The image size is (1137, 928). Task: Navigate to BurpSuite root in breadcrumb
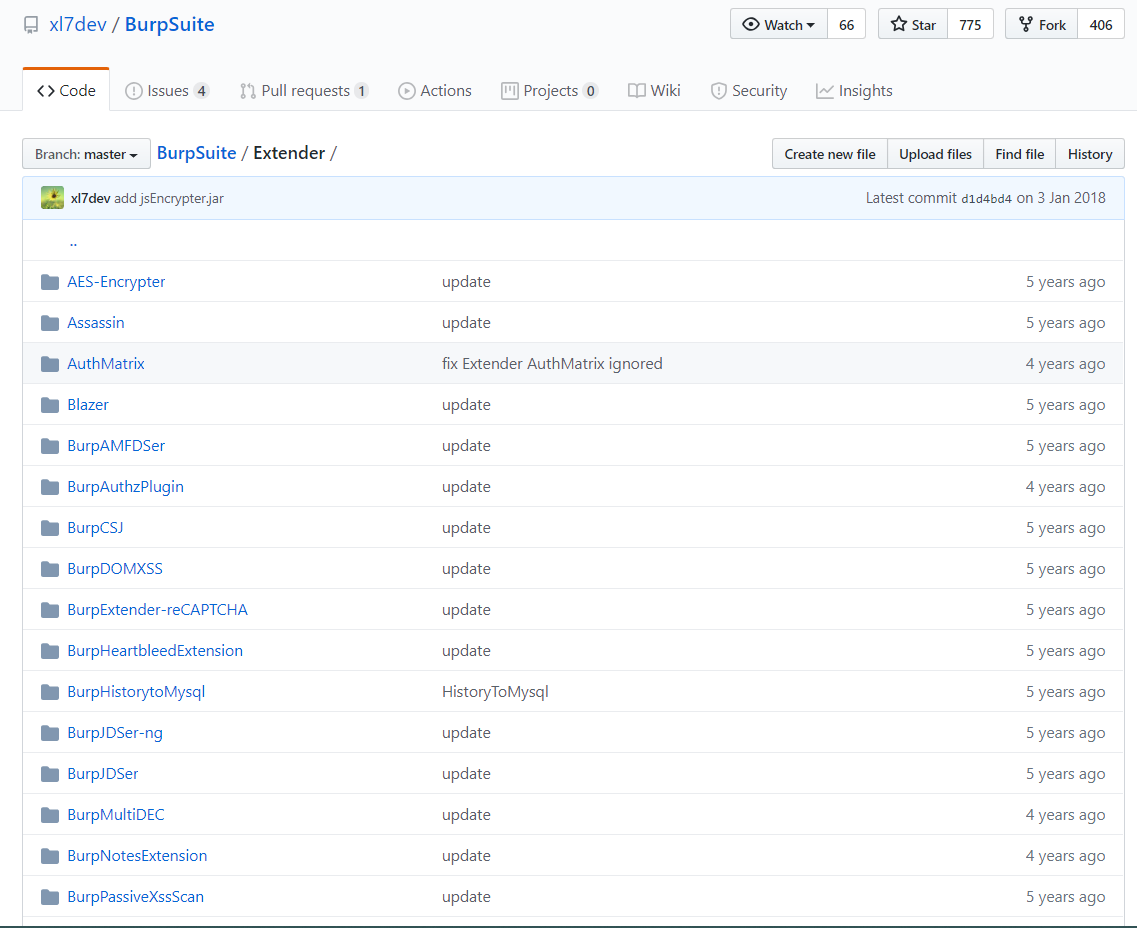tap(197, 153)
